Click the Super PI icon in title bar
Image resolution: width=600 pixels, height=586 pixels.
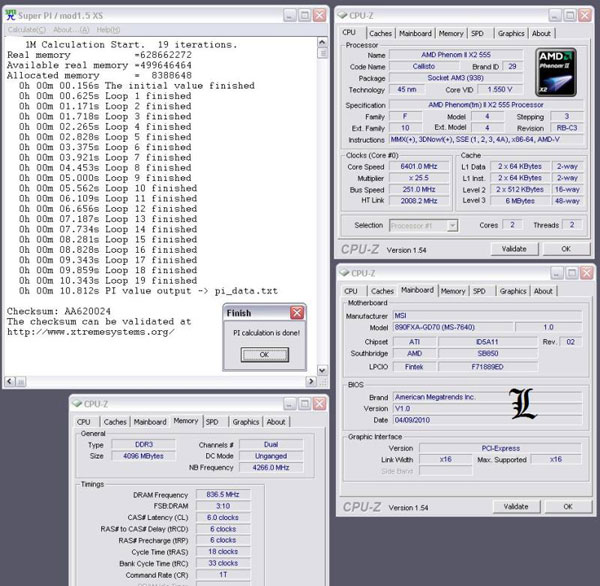pos(12,16)
